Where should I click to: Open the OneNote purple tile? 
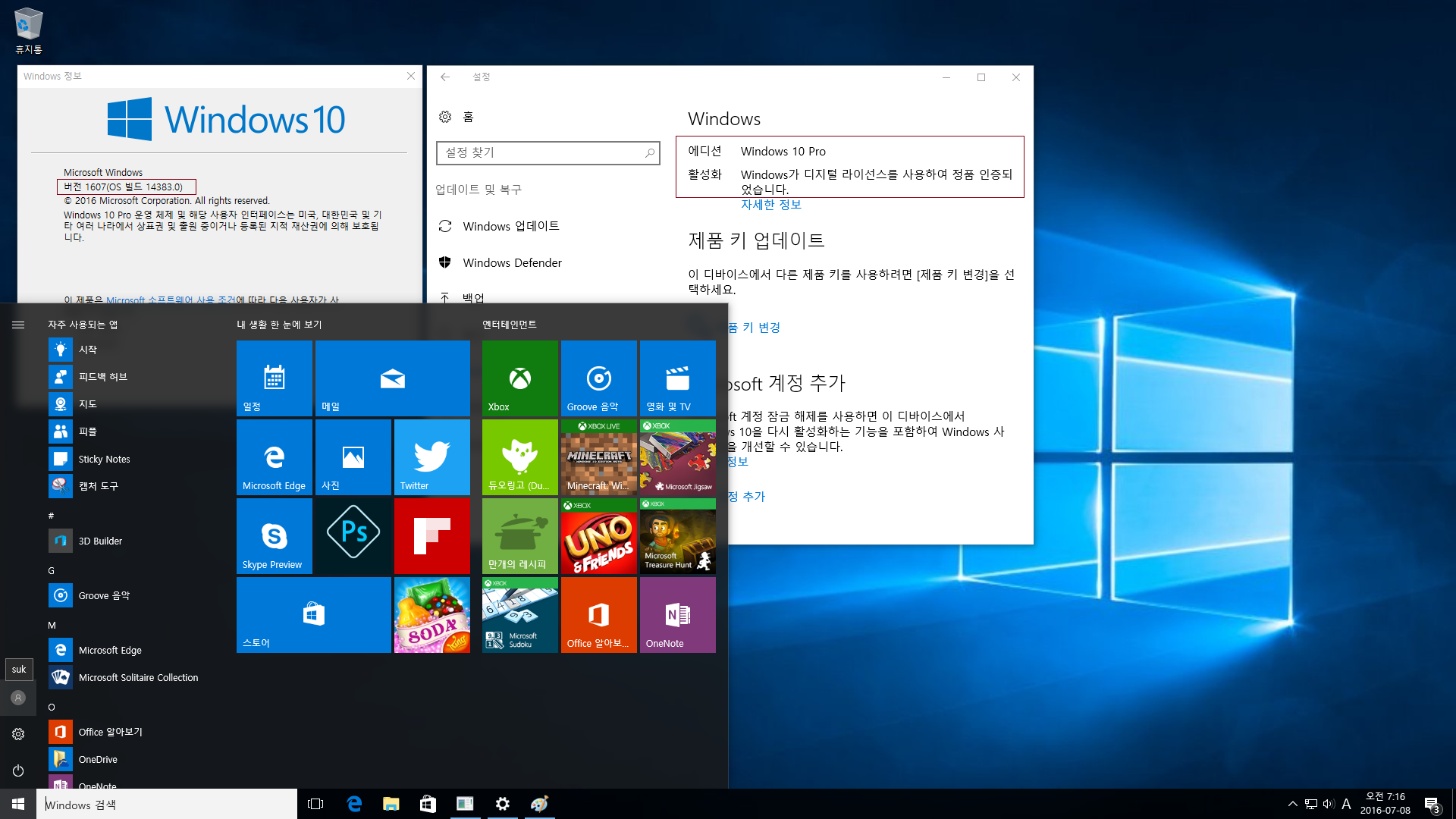tap(678, 614)
